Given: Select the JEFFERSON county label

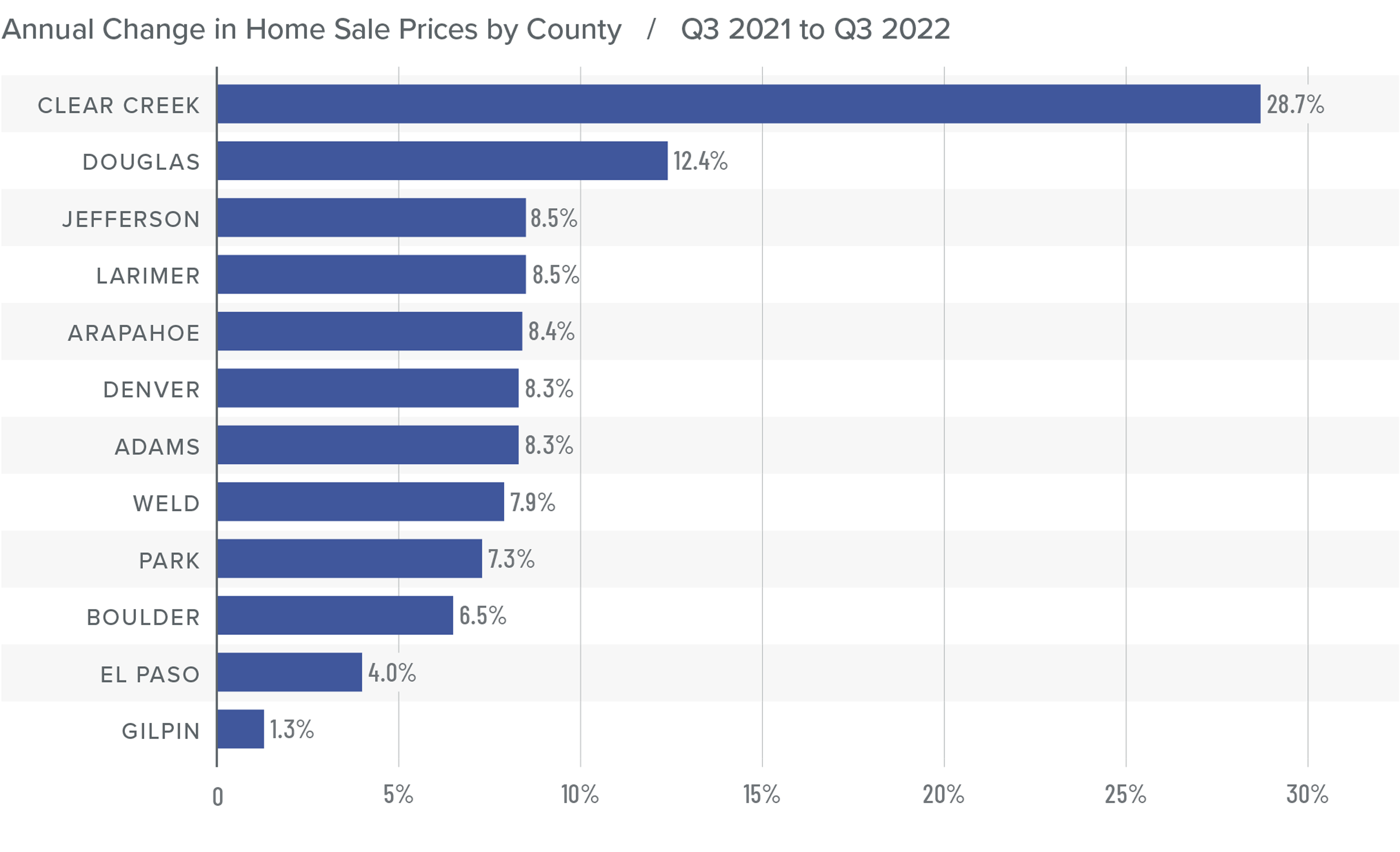Looking at the screenshot, I should pyautogui.click(x=131, y=219).
